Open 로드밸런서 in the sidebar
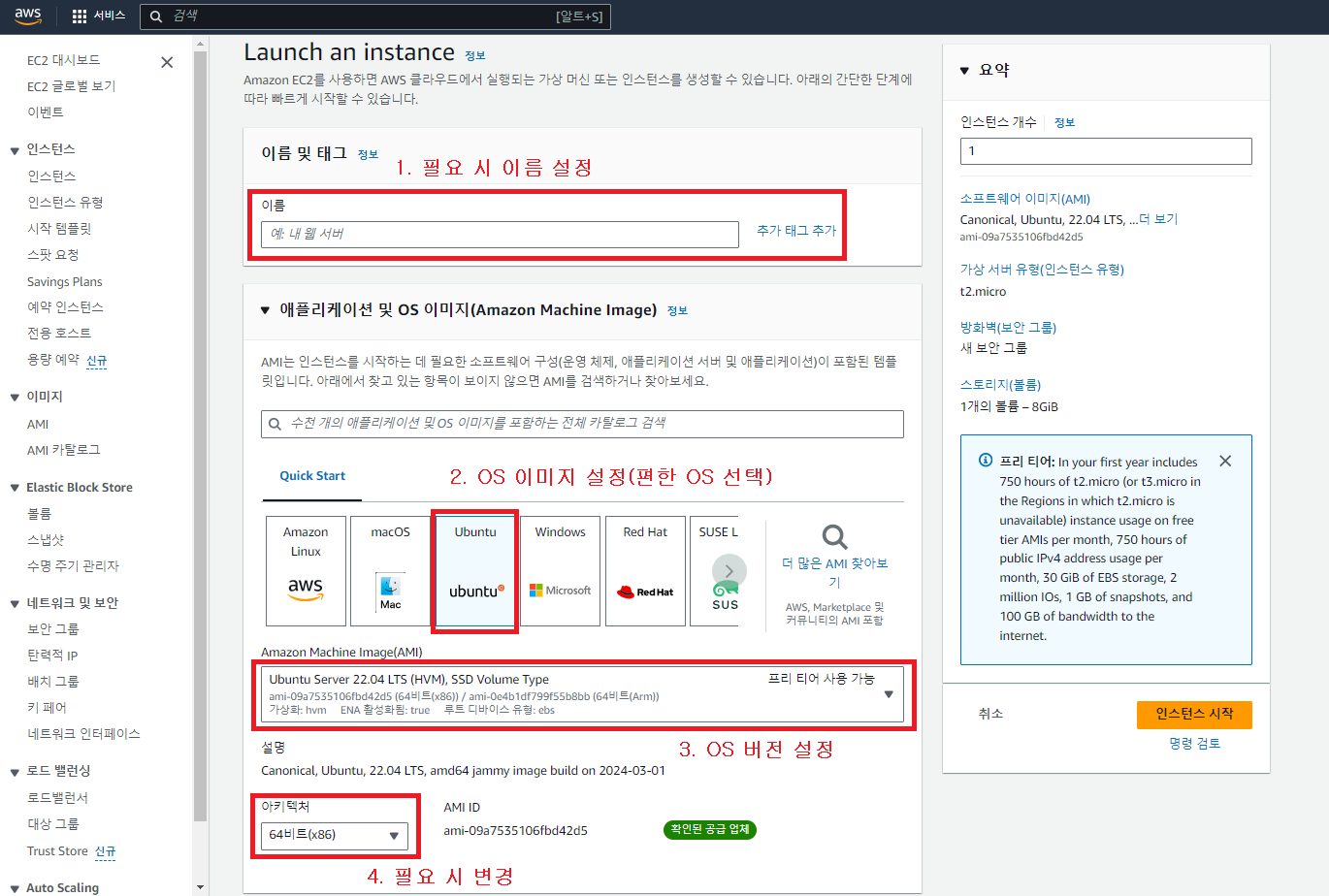This screenshot has width=1329, height=896. [x=57, y=798]
